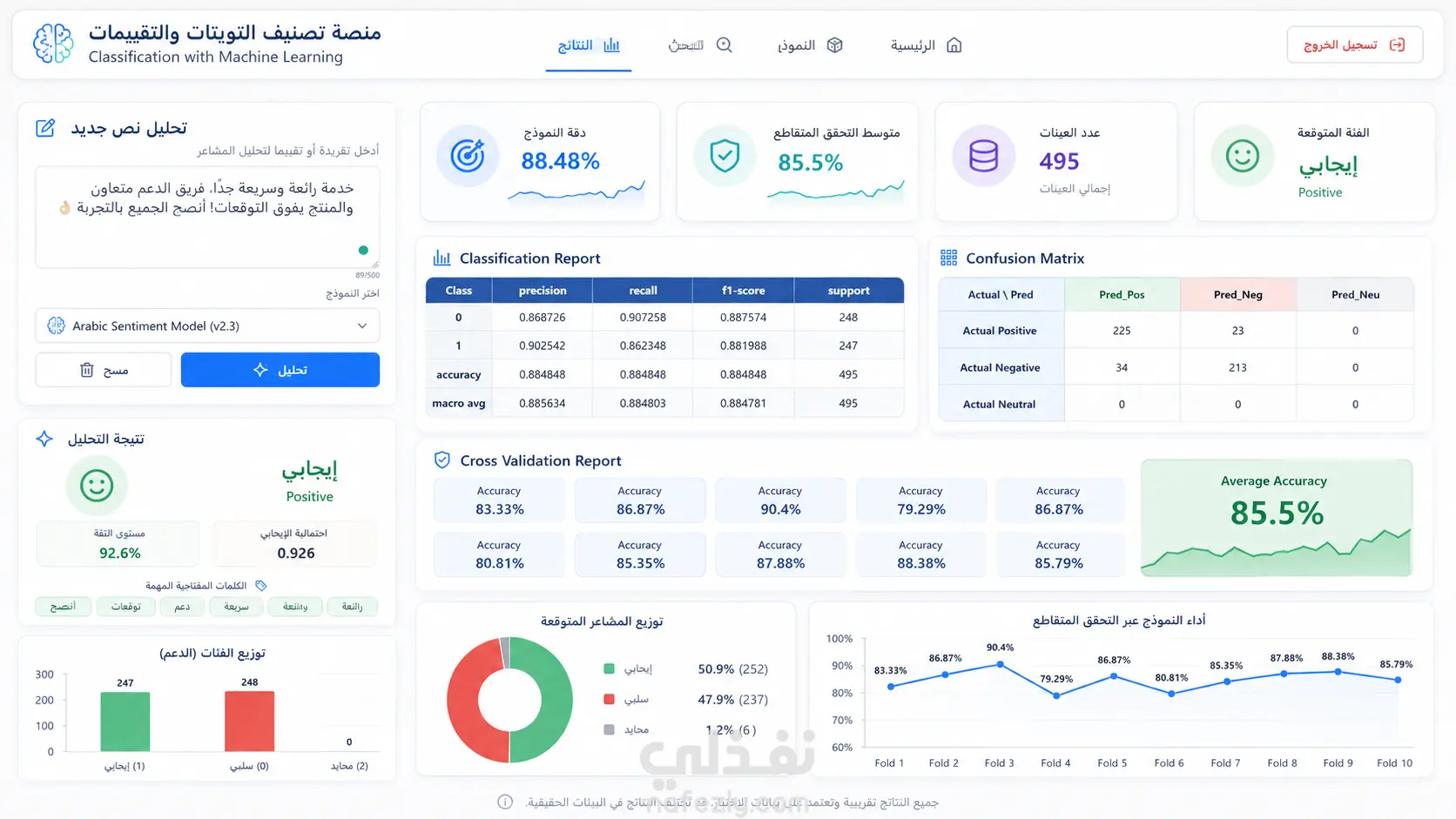
Task: Click the احتمالية الإيجابي 0.926 box
Action: (x=295, y=544)
